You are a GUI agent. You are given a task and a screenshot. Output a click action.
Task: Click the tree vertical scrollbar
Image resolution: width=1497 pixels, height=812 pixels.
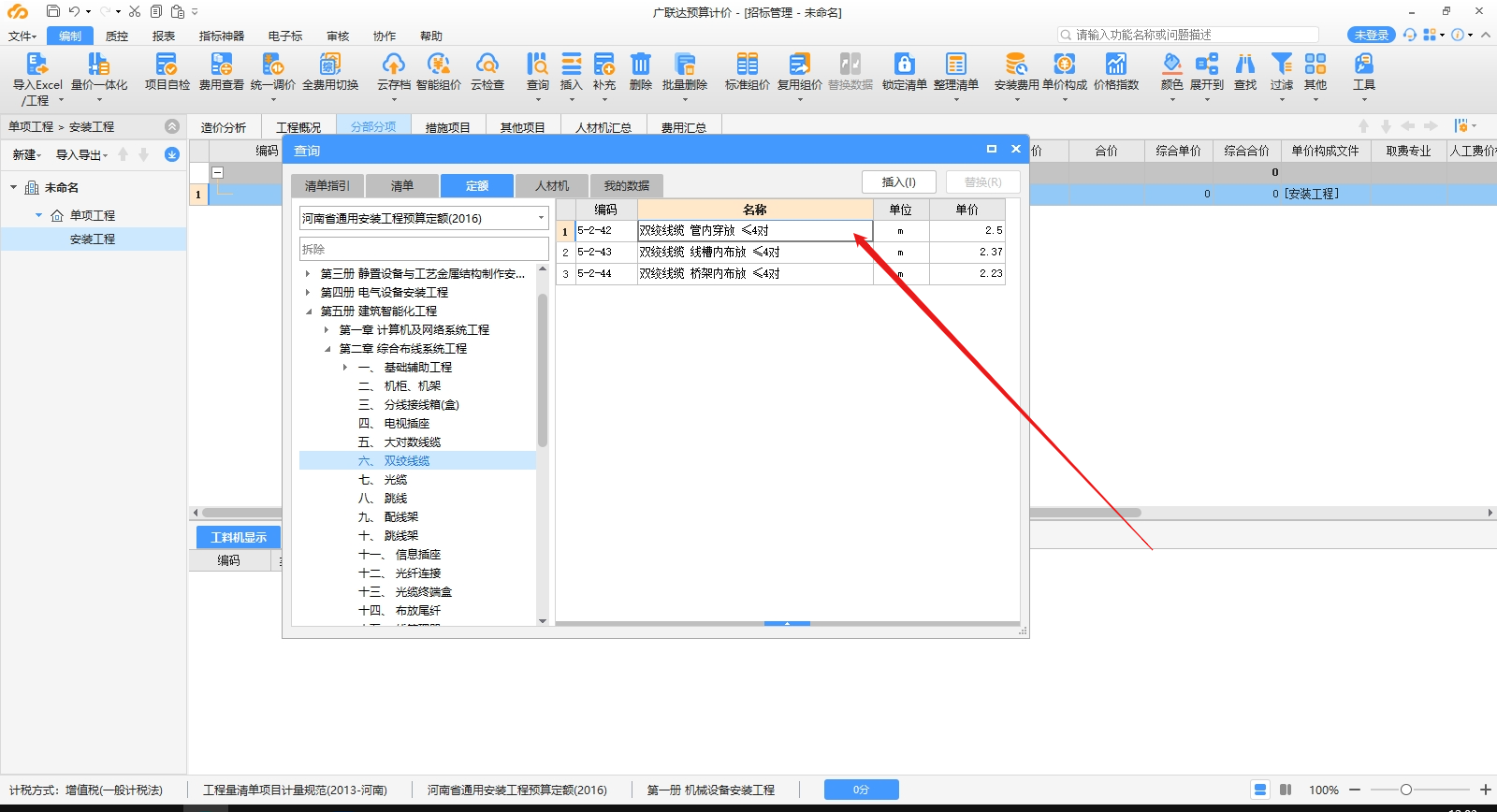point(543,370)
